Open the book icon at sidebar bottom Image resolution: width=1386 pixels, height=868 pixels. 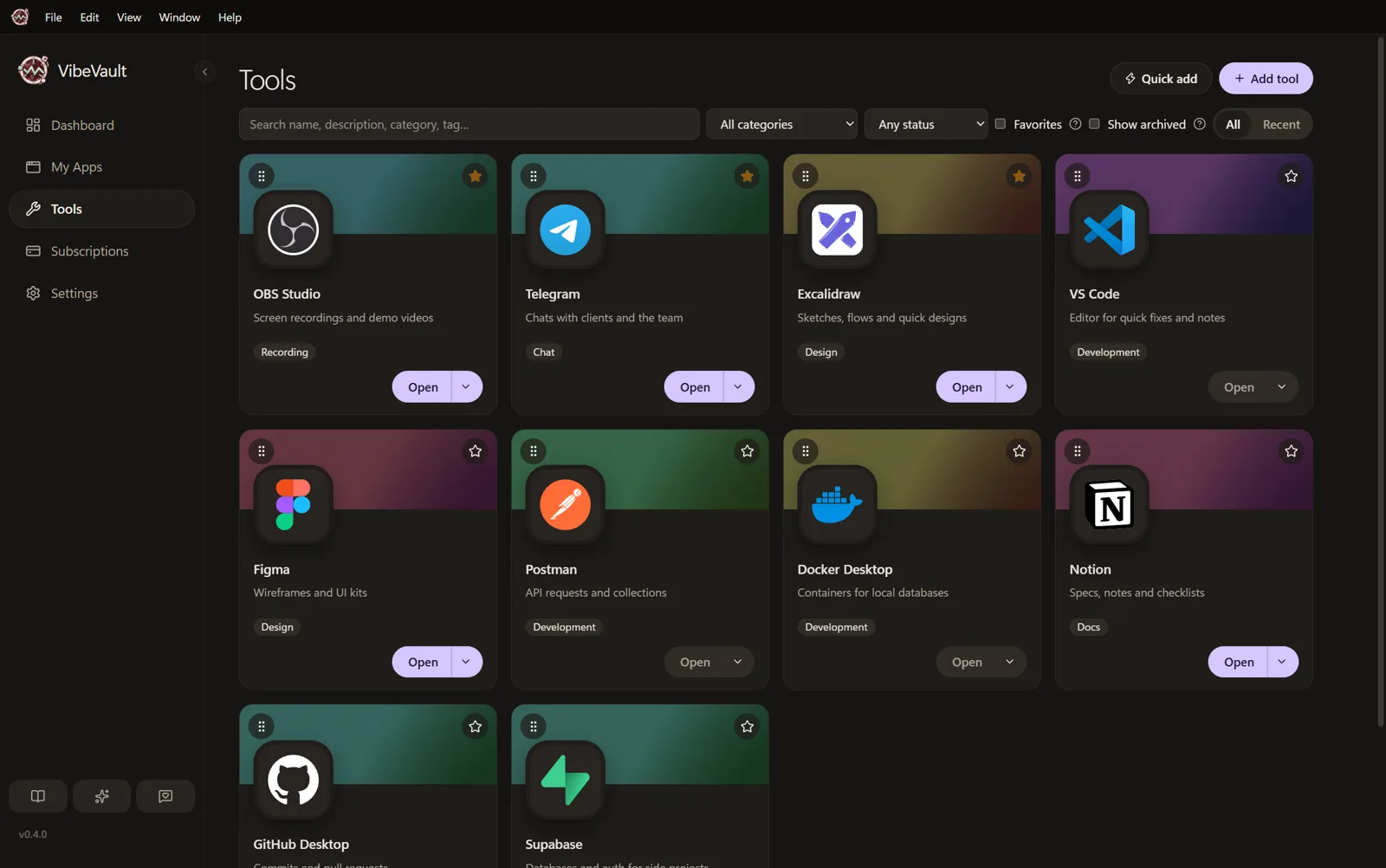coord(38,796)
